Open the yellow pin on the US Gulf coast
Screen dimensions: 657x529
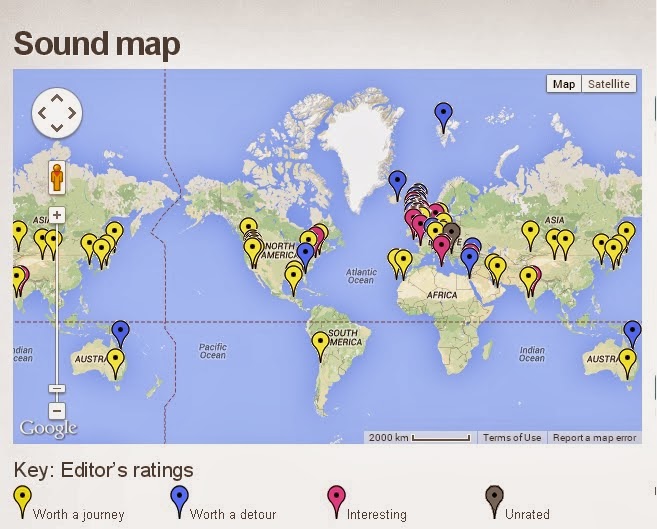(293, 277)
